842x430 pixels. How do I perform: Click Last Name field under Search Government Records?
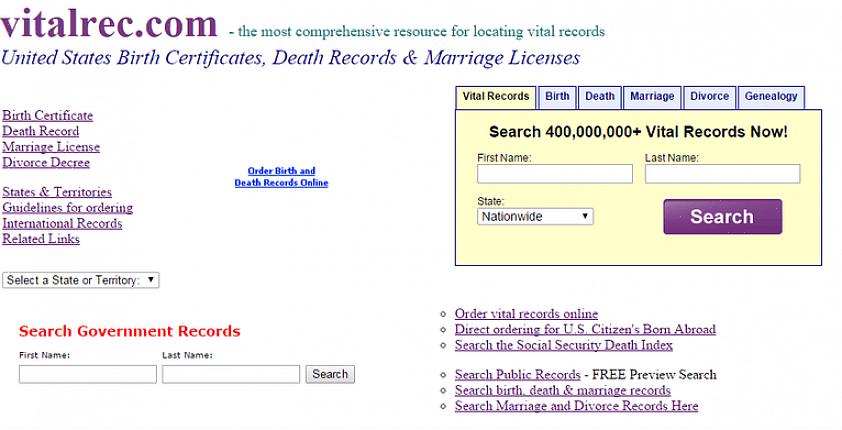point(231,374)
